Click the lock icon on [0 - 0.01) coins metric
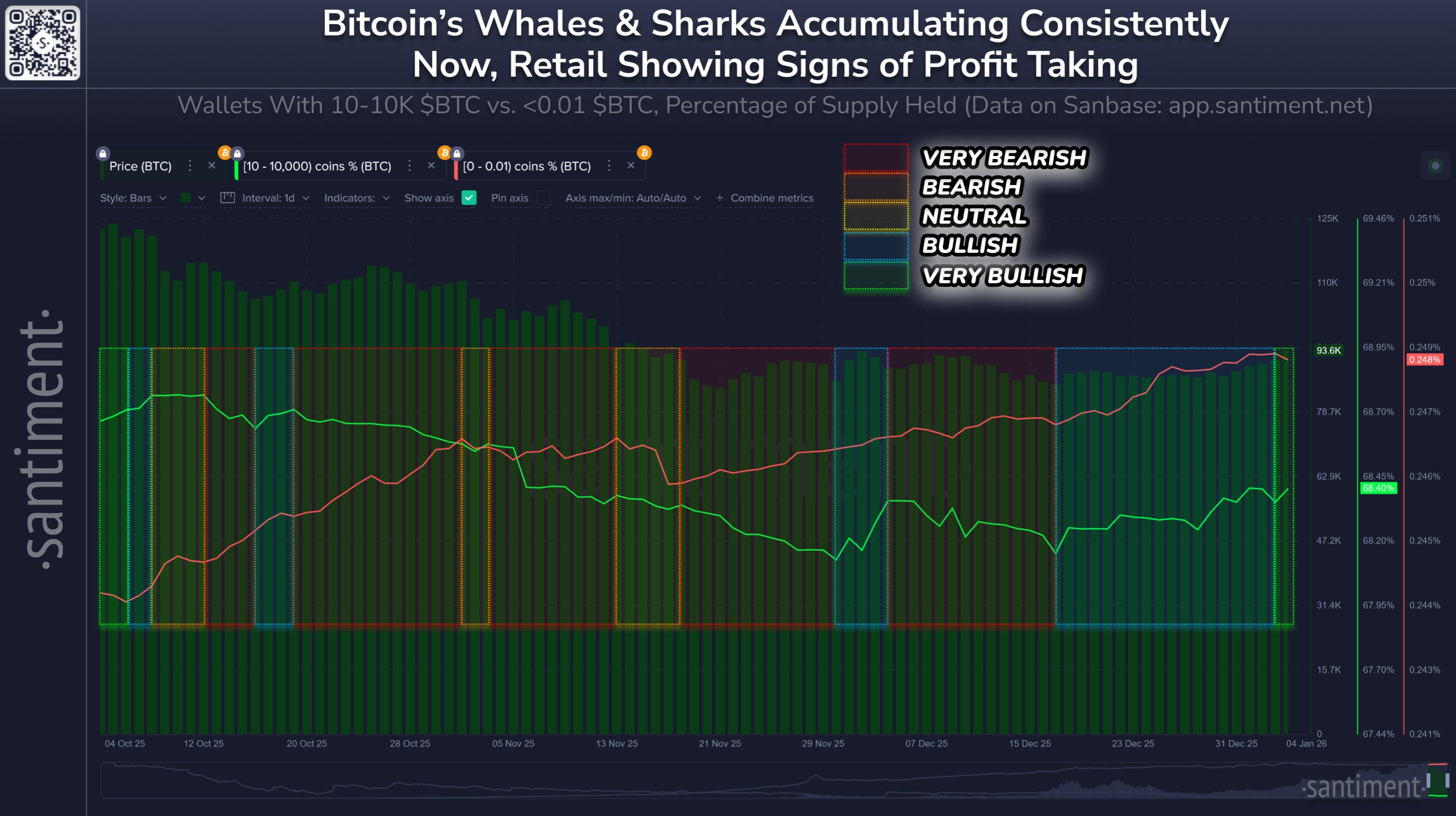This screenshot has height=816, width=1456. pyautogui.click(x=457, y=154)
